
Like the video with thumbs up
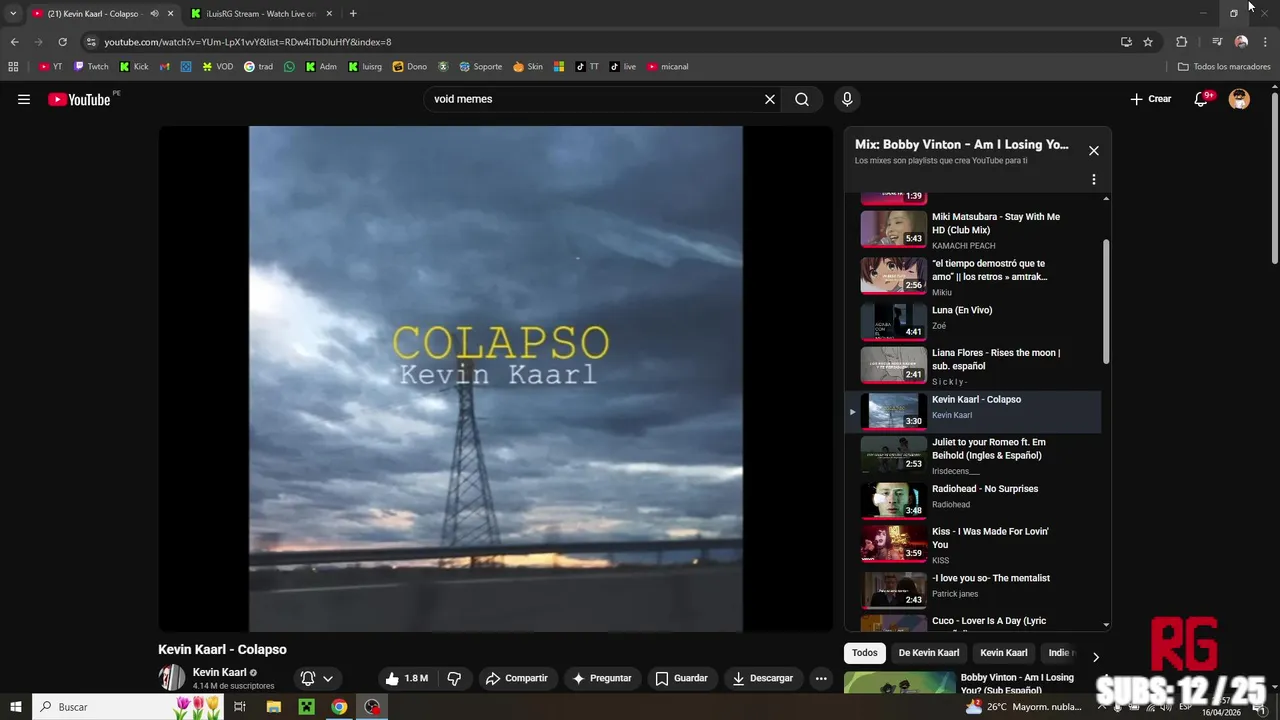coord(406,678)
